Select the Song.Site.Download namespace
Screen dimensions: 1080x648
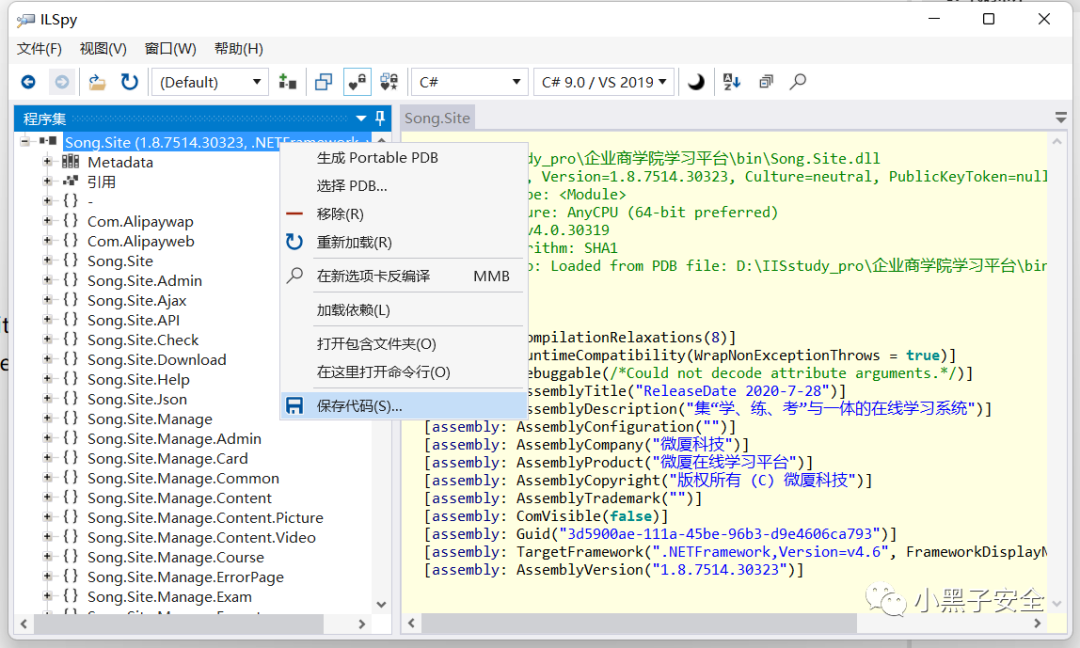pos(156,359)
